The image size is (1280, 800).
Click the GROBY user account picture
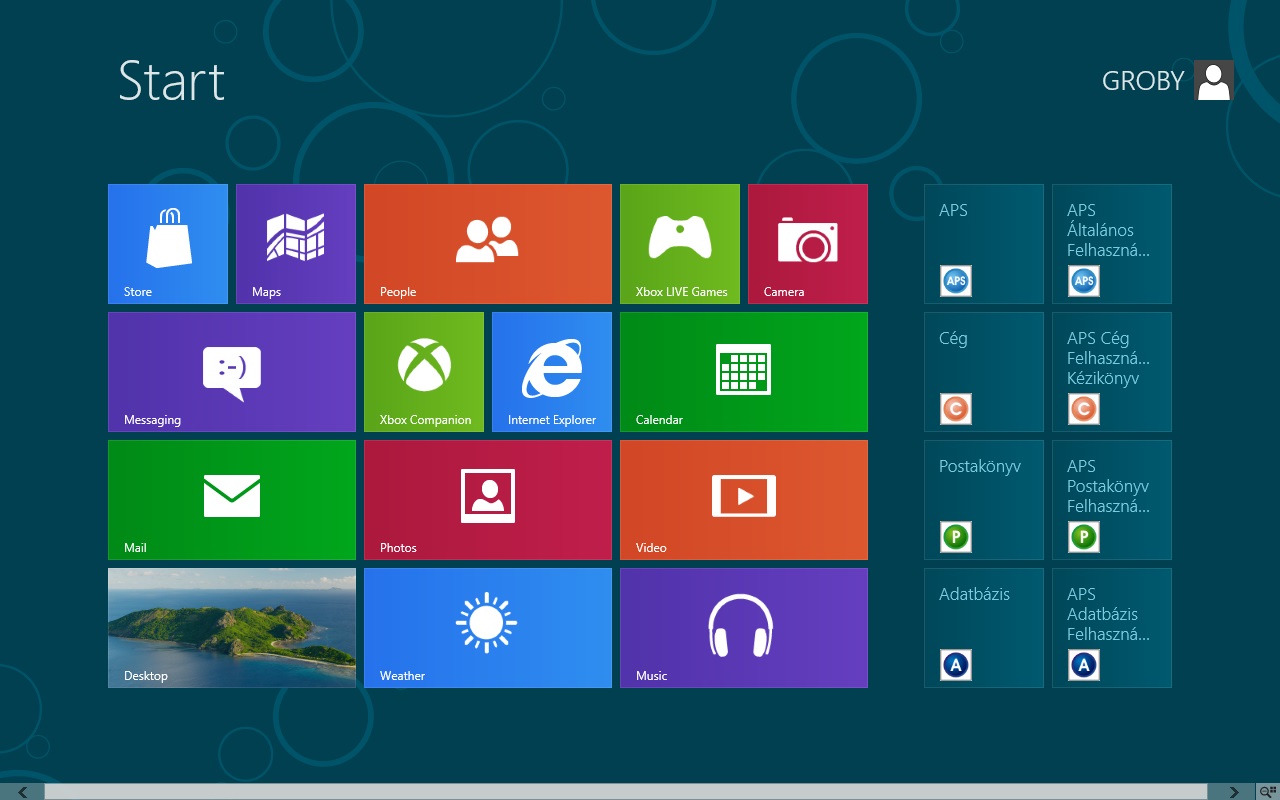[x=1214, y=81]
